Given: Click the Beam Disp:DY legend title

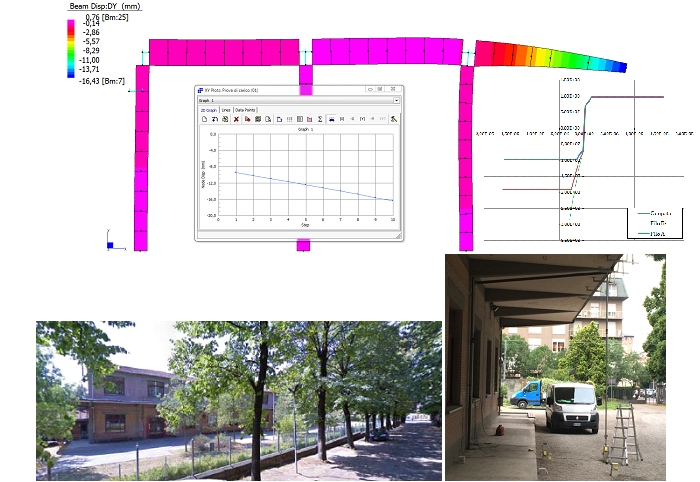Looking at the screenshot, I should 105,6.
